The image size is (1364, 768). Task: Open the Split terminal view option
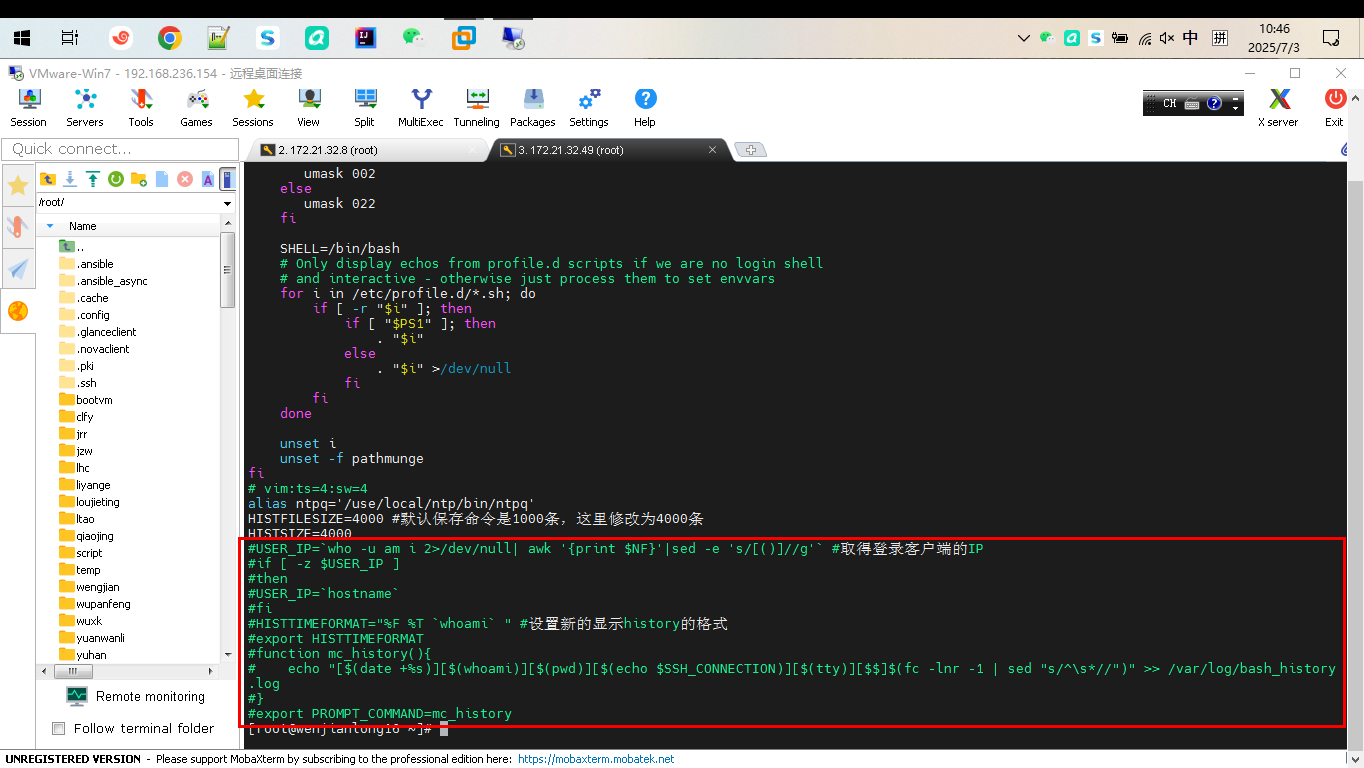364,108
